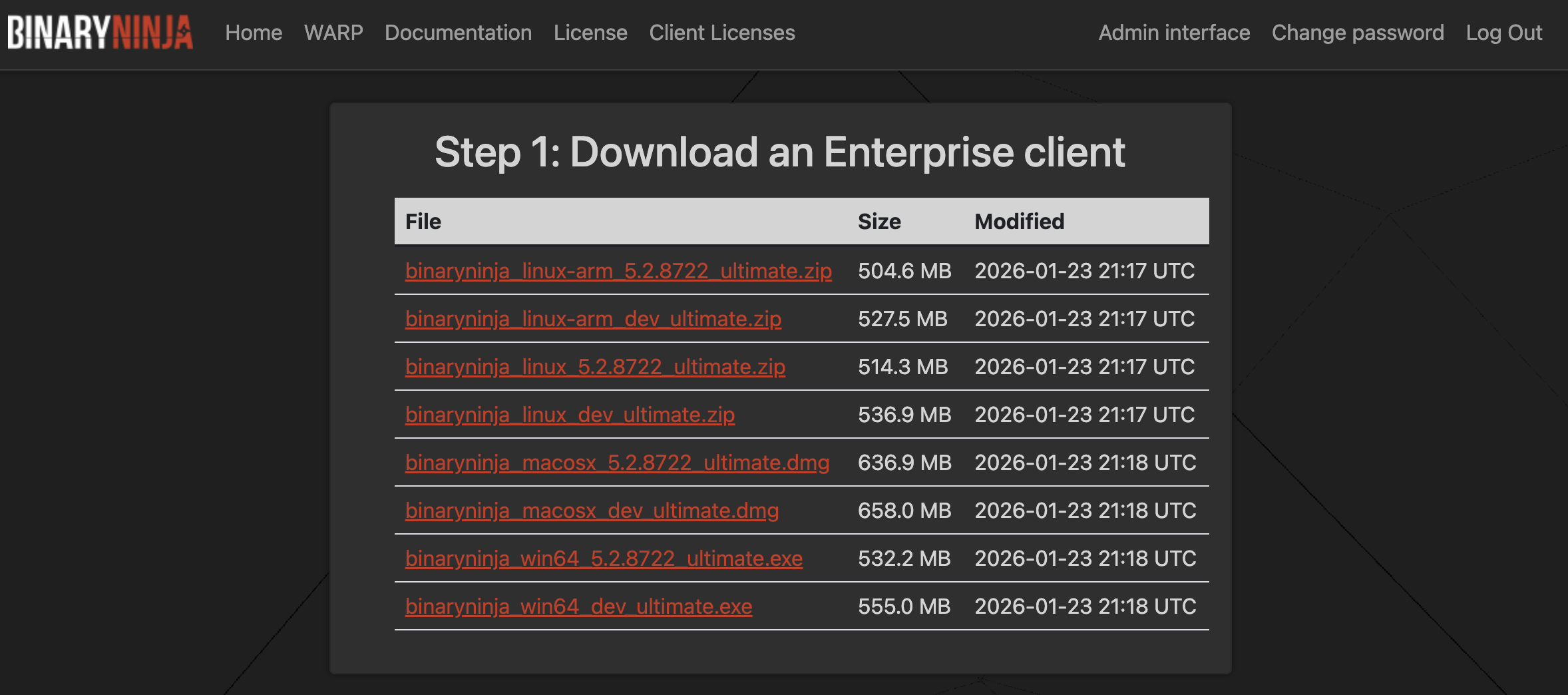Screen dimensions: 1568x695
Task: Open the Admin interface
Action: 1174,33
